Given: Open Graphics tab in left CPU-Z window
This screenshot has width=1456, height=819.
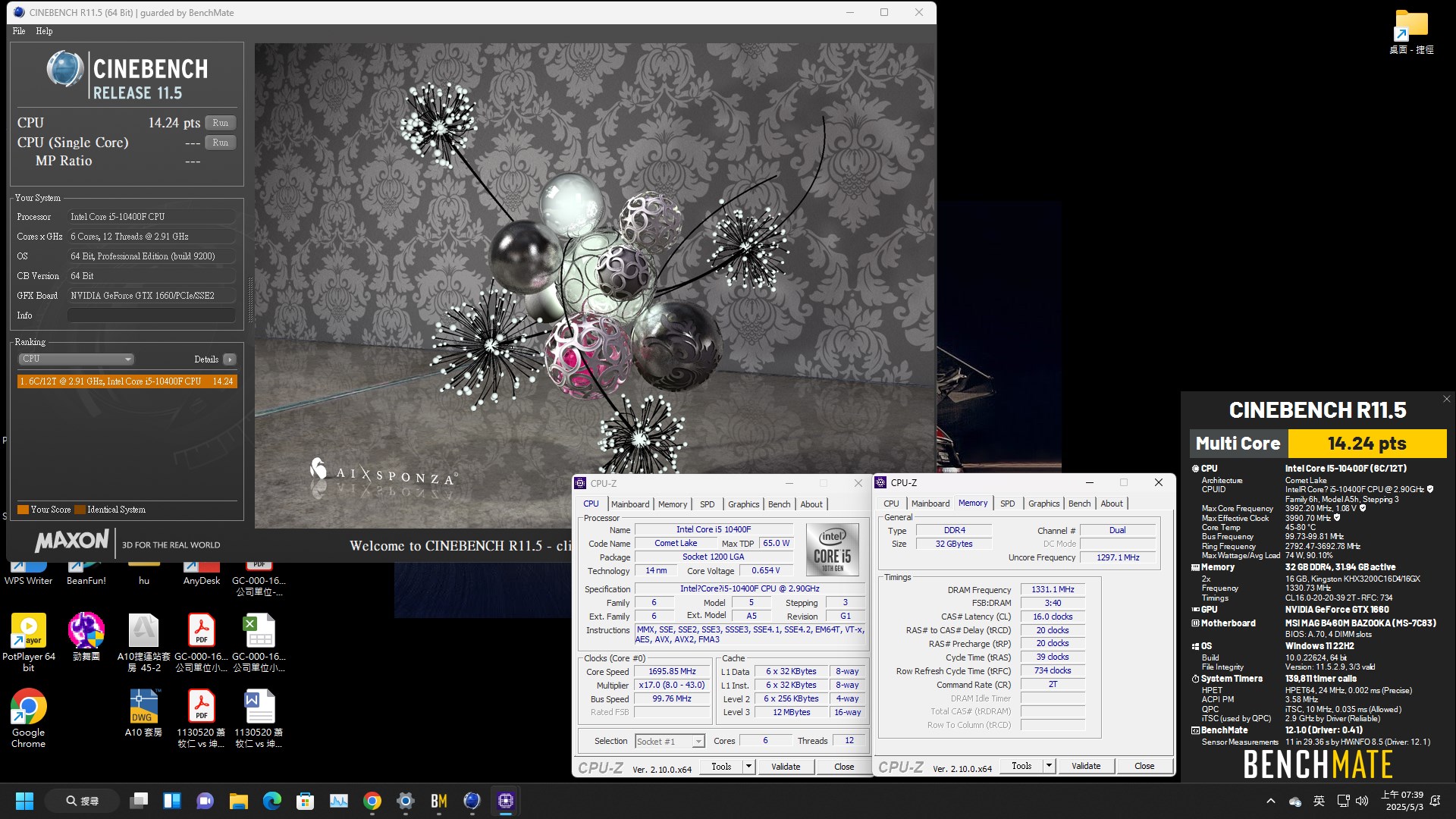Looking at the screenshot, I should click(x=743, y=504).
